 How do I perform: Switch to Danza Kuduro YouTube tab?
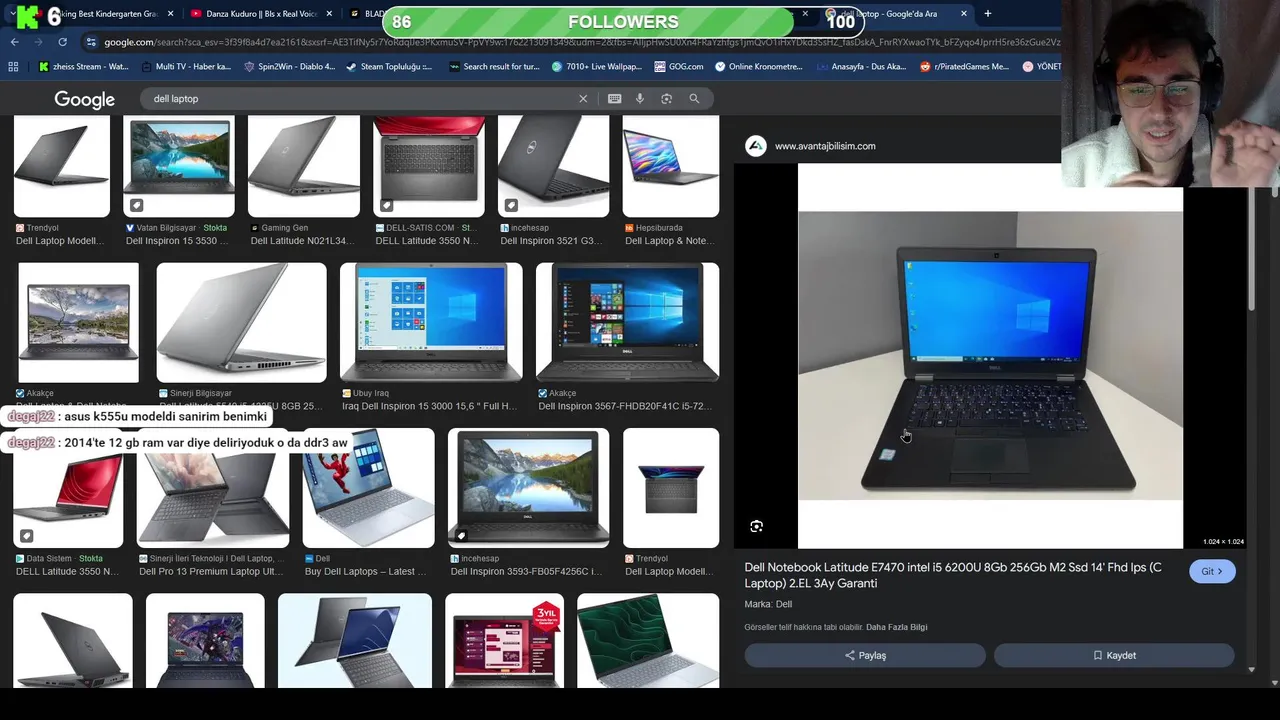260,14
